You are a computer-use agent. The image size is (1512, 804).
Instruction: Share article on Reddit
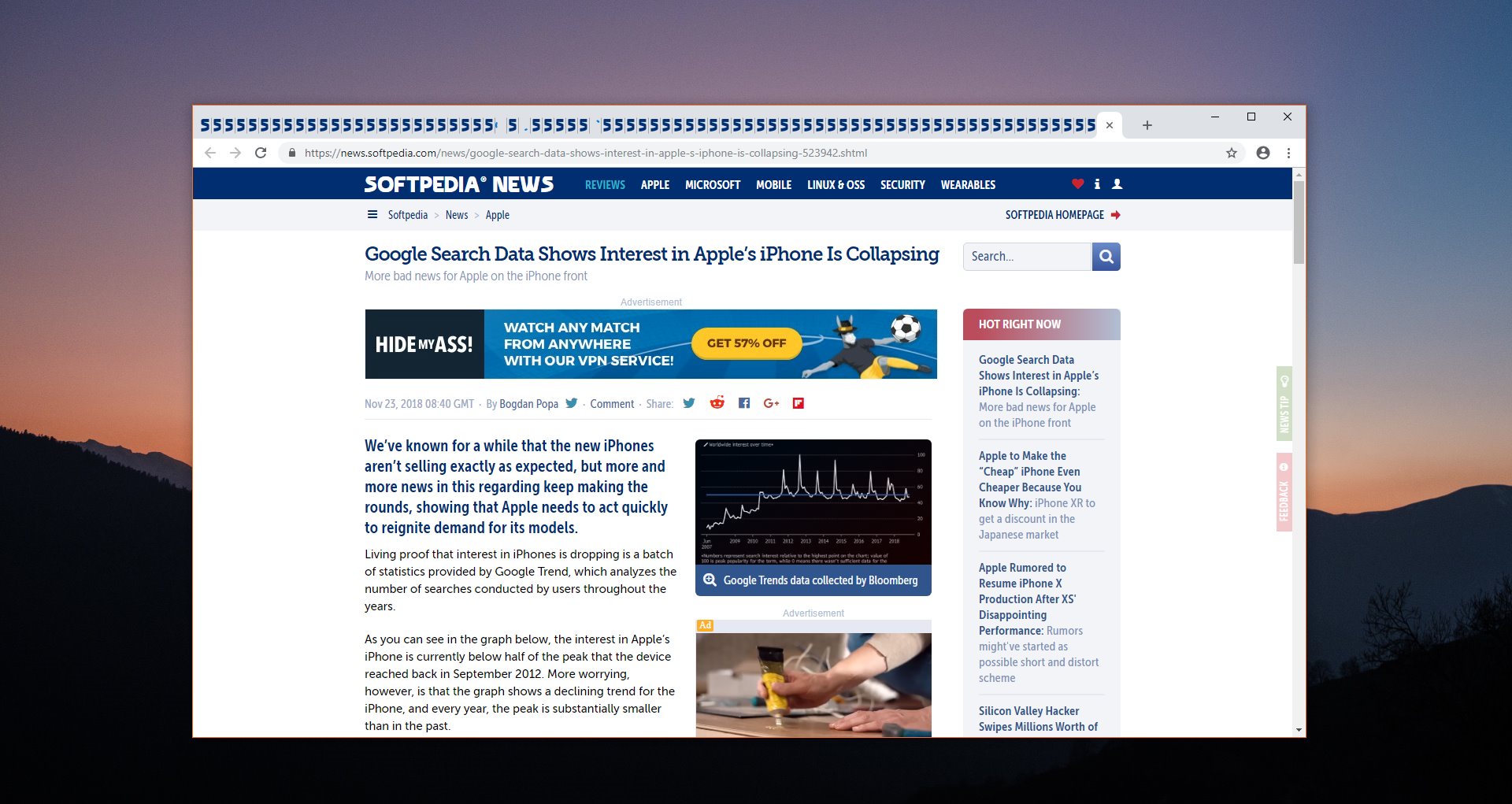tap(717, 403)
